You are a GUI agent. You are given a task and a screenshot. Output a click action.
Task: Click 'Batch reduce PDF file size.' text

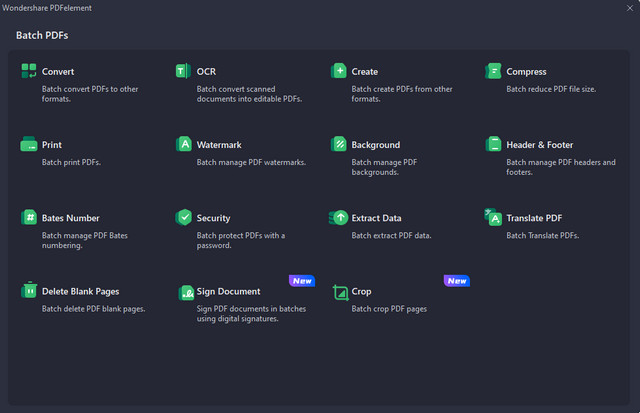pos(551,89)
